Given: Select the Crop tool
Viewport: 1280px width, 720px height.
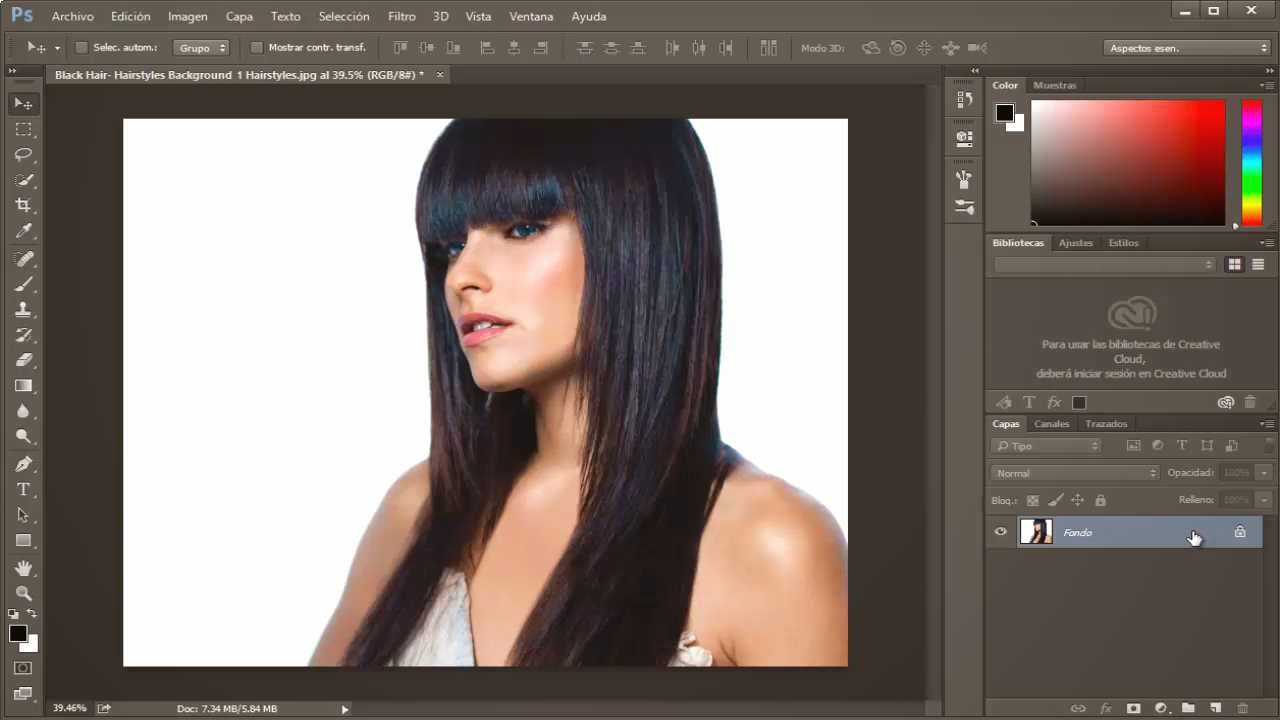Looking at the screenshot, I should tap(24, 205).
